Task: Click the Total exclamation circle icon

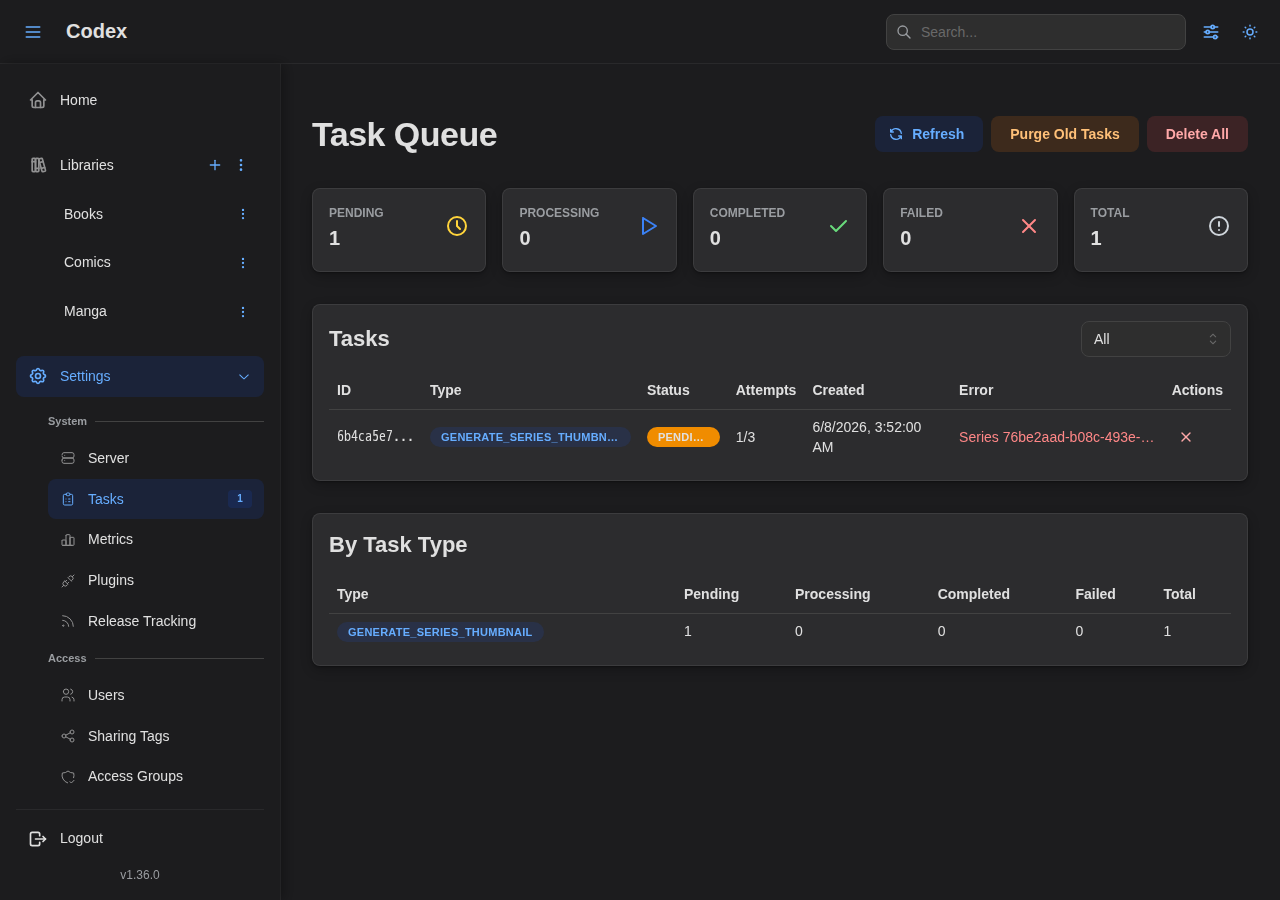Action: 1219,226
